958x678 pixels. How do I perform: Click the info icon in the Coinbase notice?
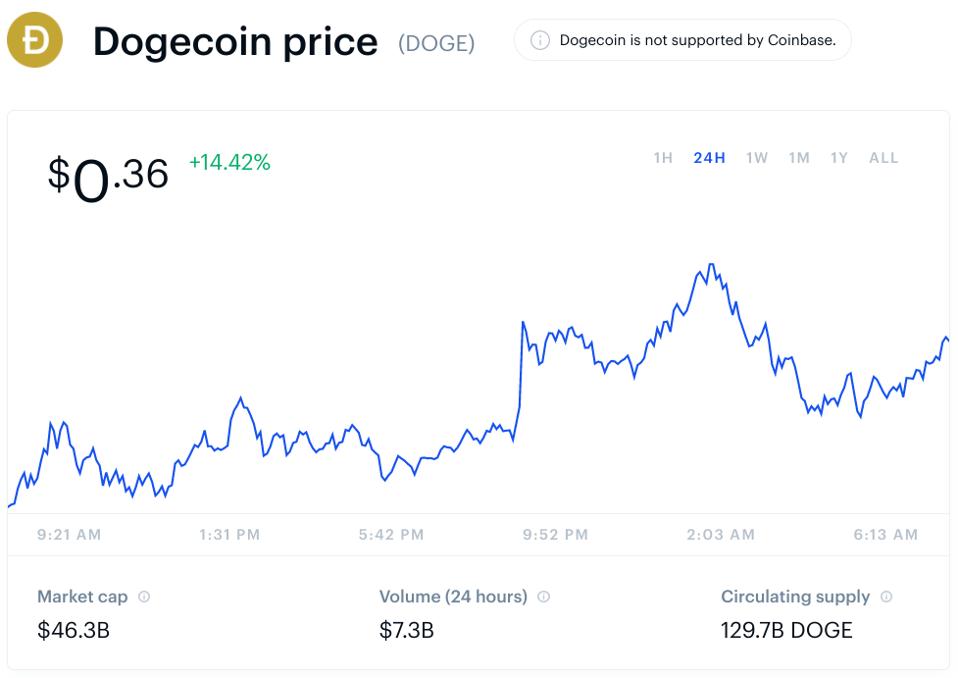click(541, 41)
